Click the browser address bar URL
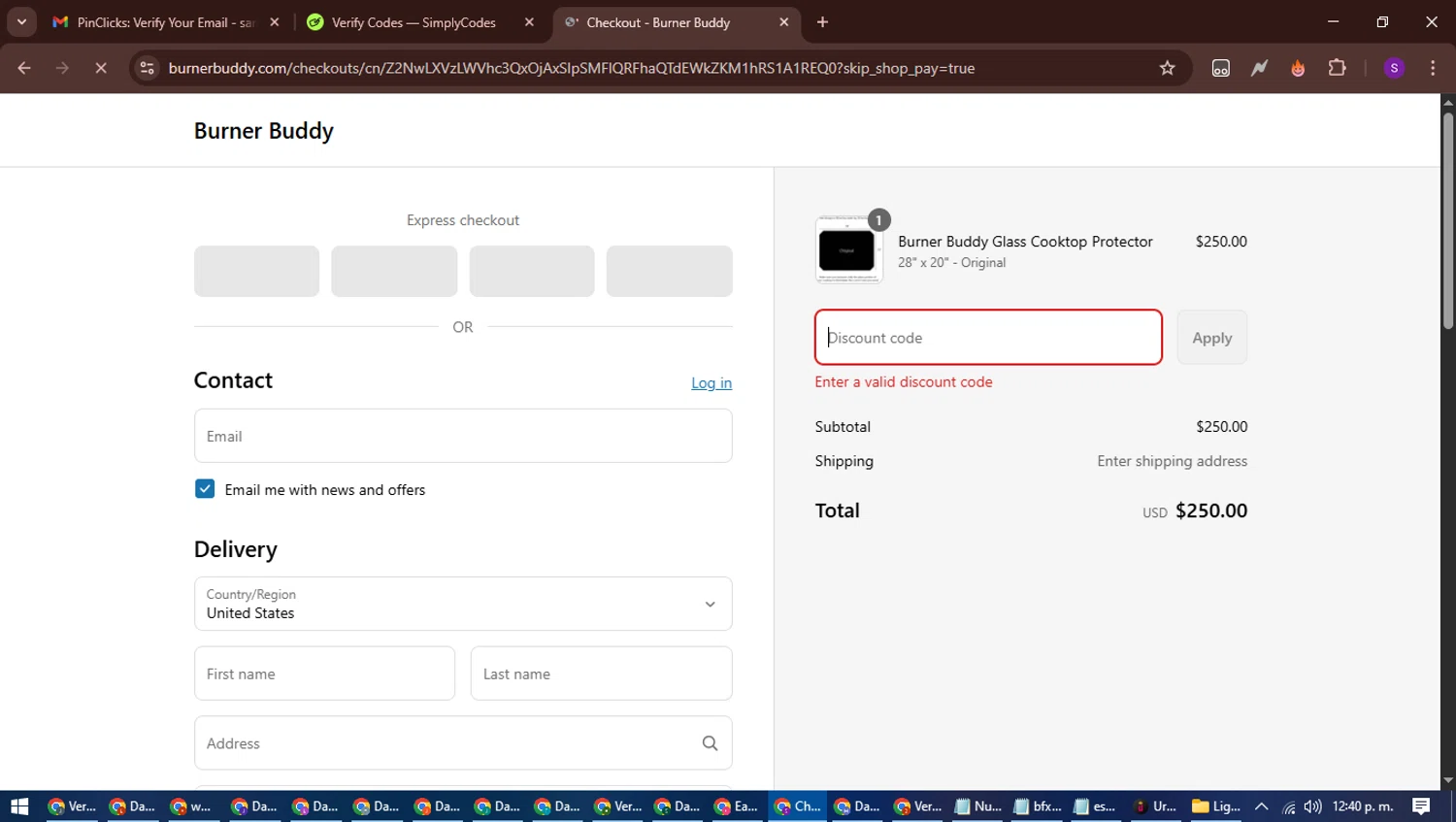 pos(571,68)
